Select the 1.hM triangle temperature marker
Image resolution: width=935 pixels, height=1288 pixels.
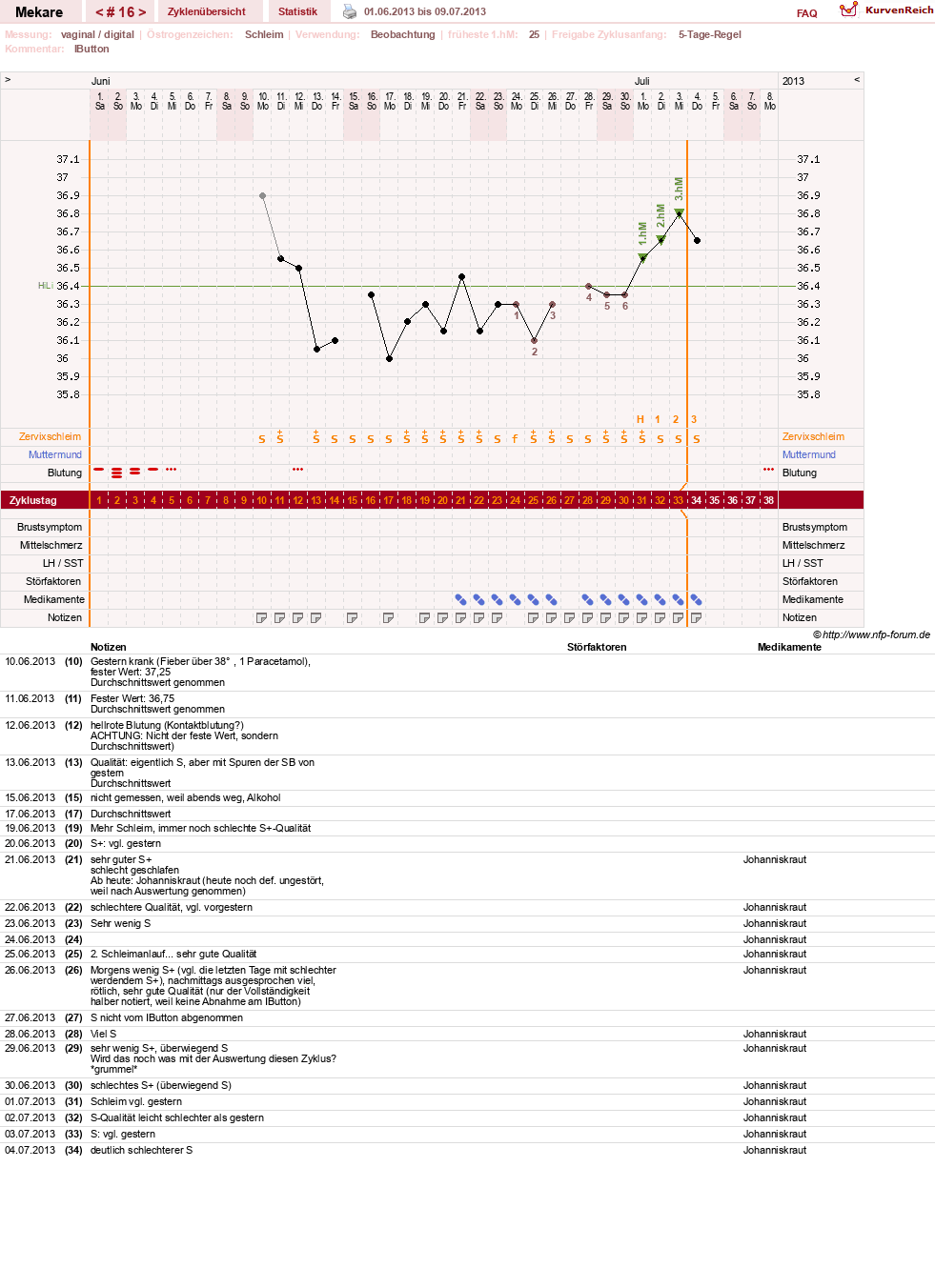tap(642, 258)
